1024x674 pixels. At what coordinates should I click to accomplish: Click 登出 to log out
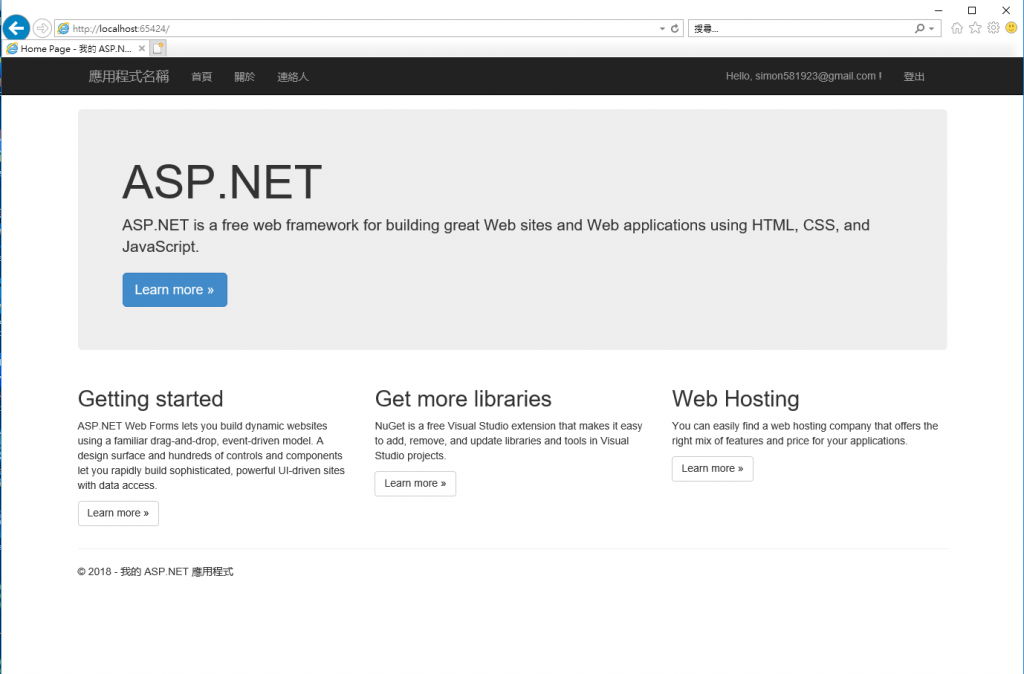[914, 76]
